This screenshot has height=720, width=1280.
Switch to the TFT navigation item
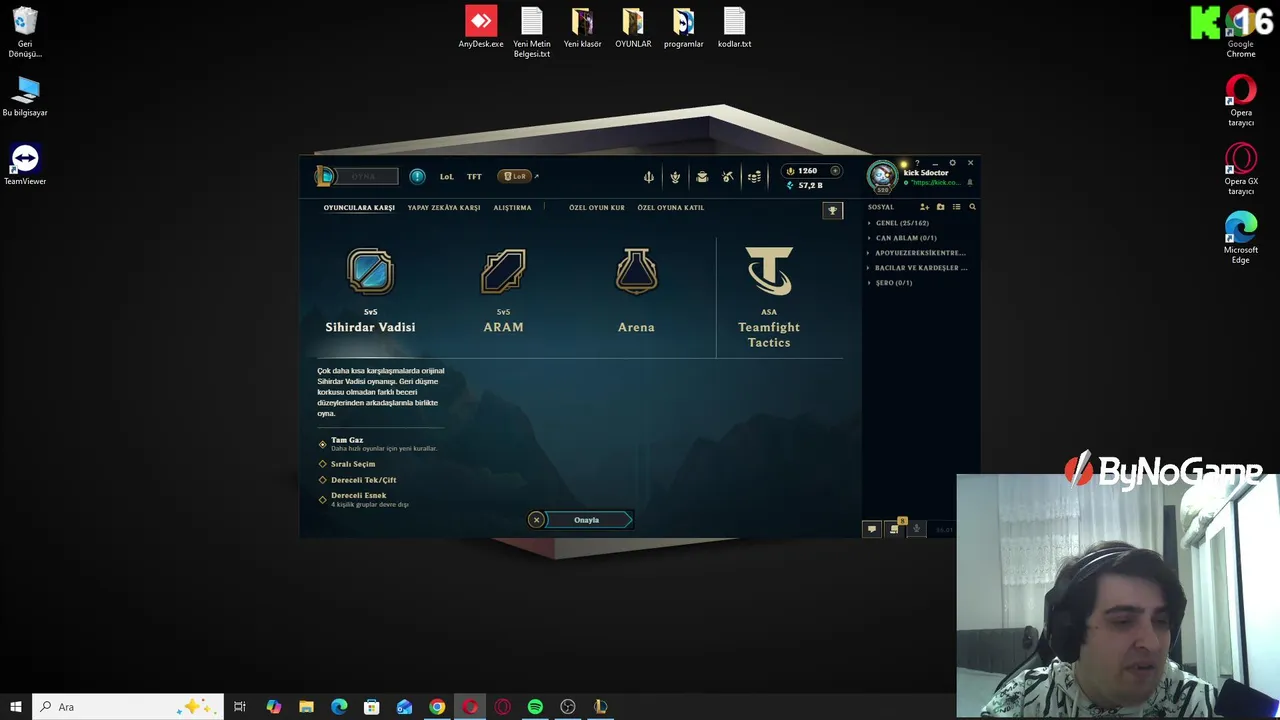pyautogui.click(x=474, y=177)
